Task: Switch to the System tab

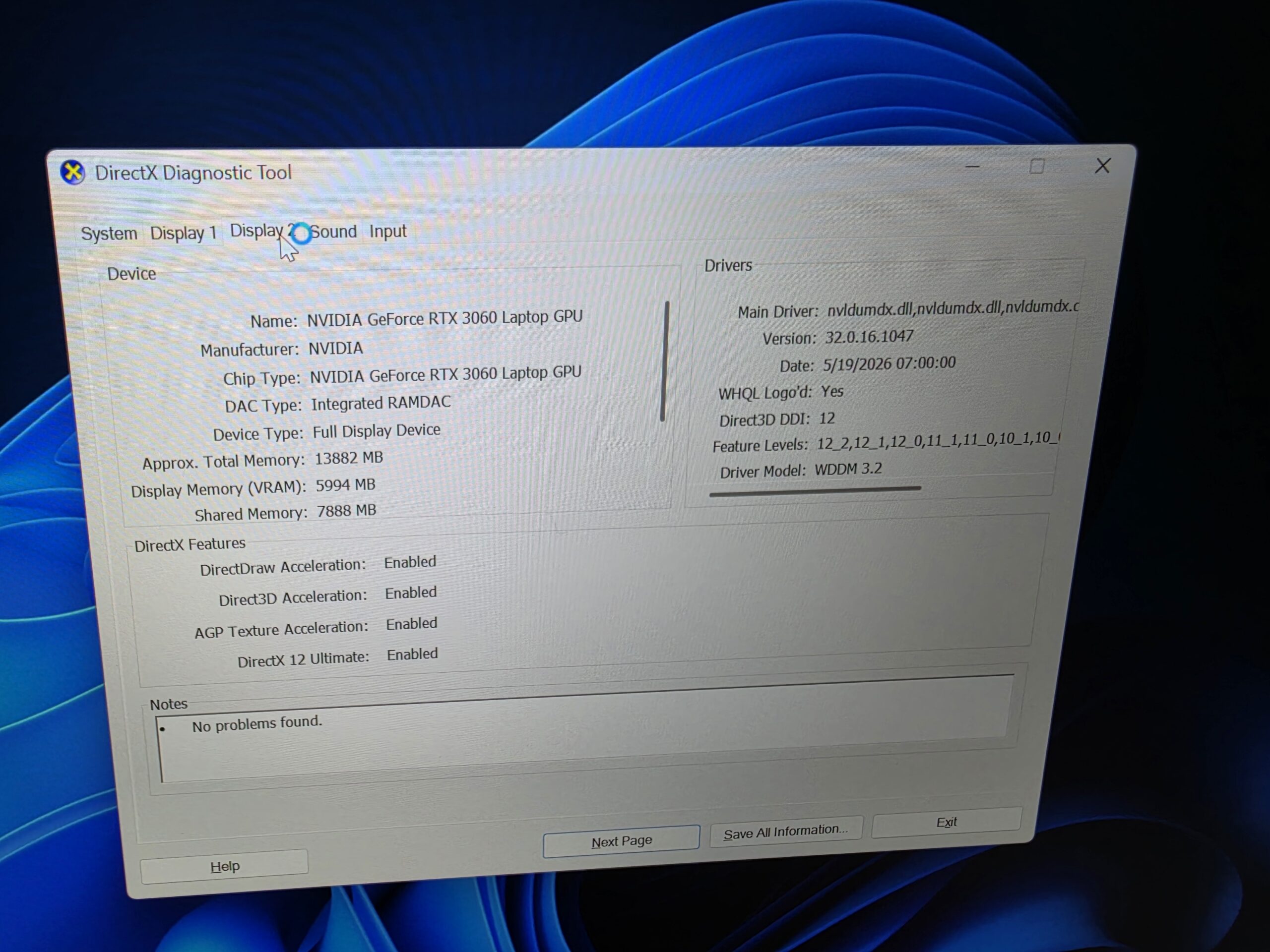Action: (x=109, y=234)
